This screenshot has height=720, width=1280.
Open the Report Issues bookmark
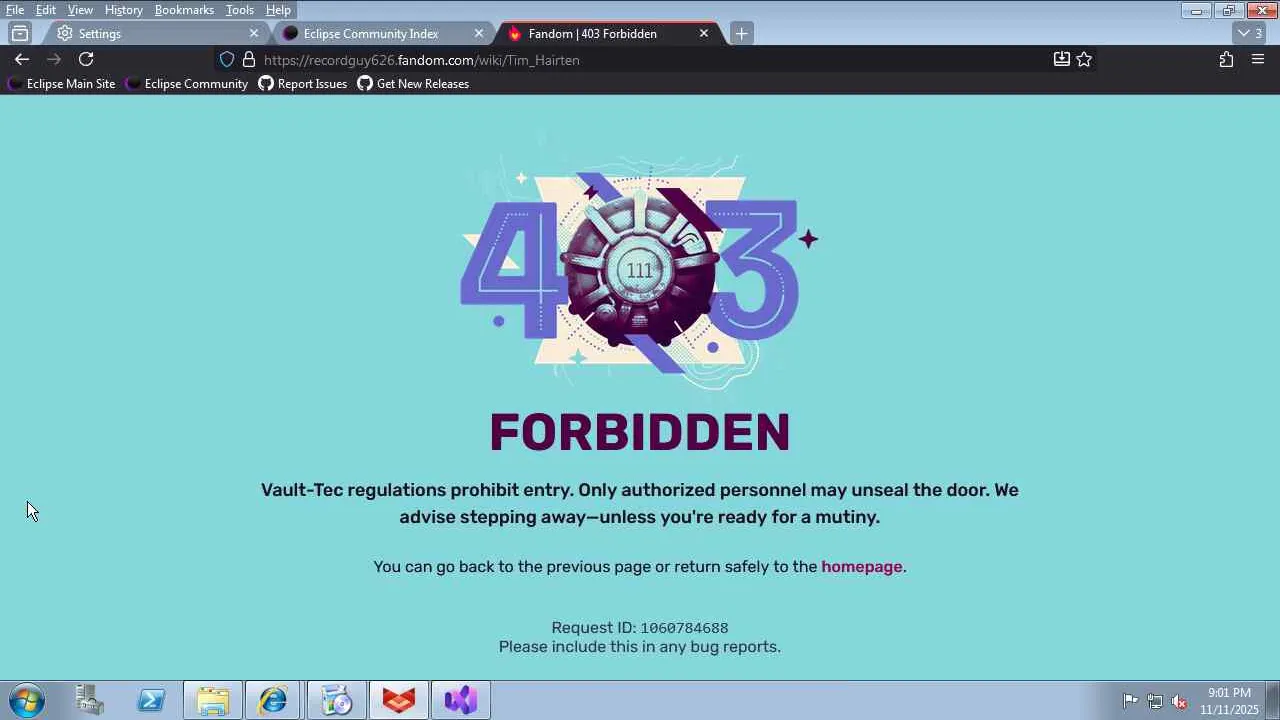[302, 84]
